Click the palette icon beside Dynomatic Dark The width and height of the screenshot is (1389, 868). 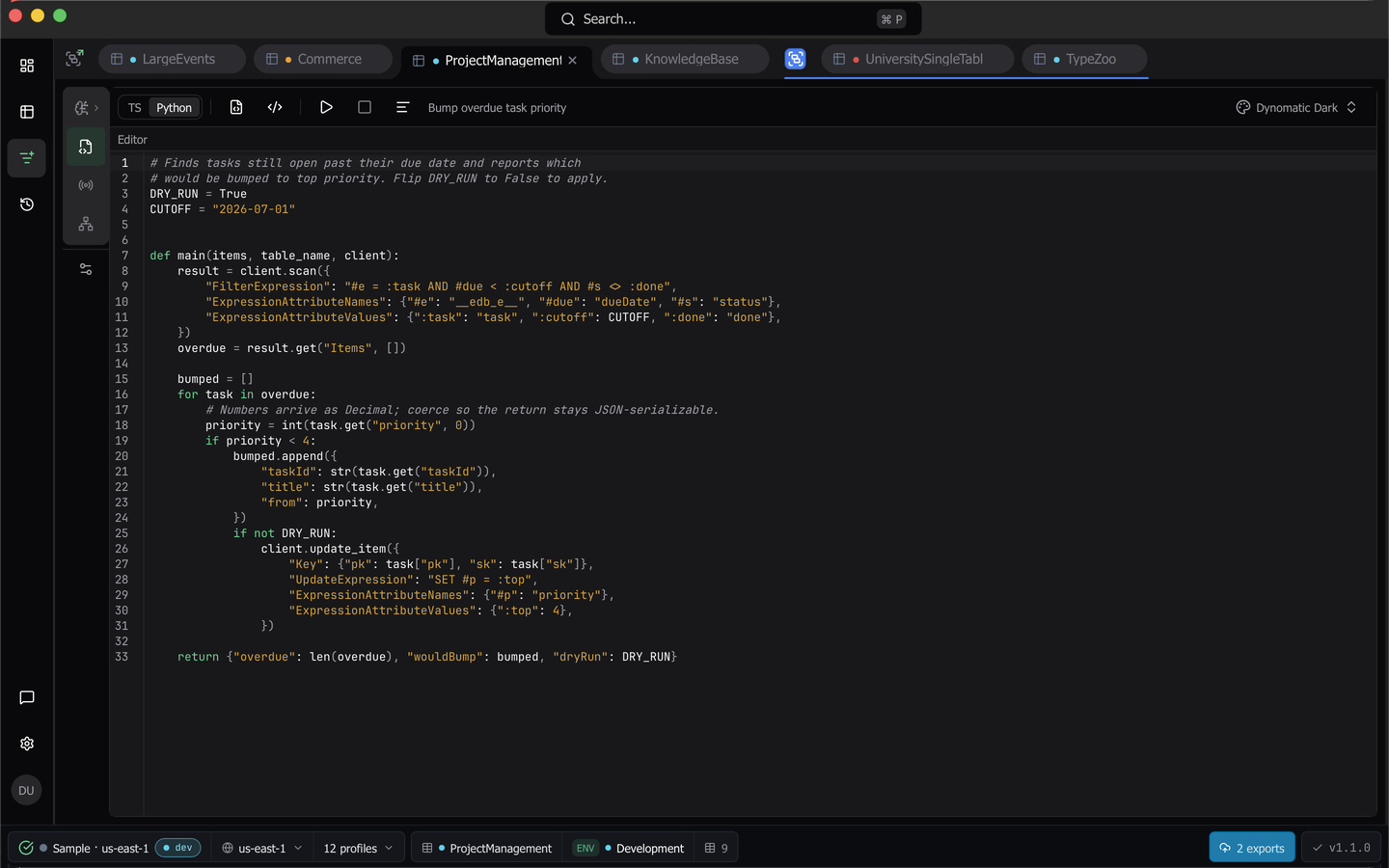pyautogui.click(x=1243, y=108)
